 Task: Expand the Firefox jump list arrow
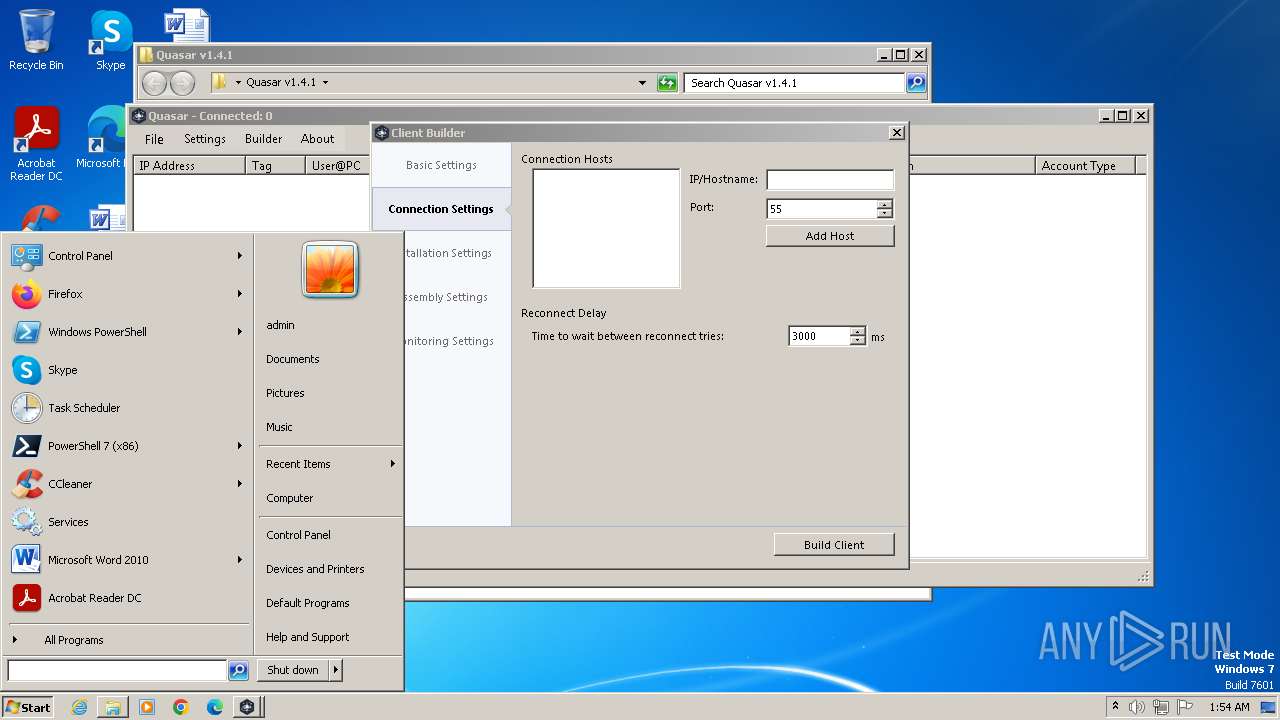pyautogui.click(x=240, y=294)
